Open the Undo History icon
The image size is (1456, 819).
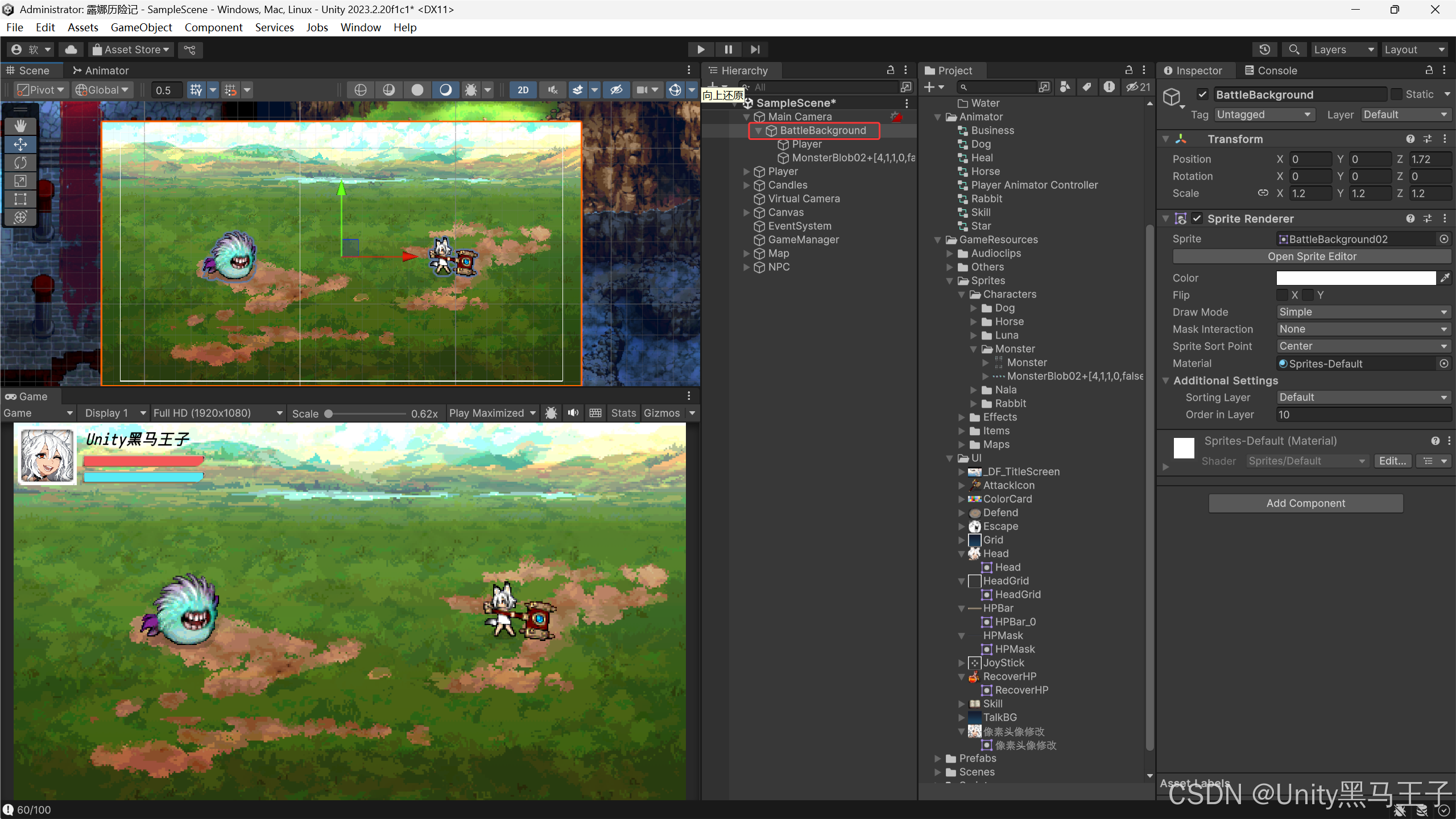(x=1264, y=49)
